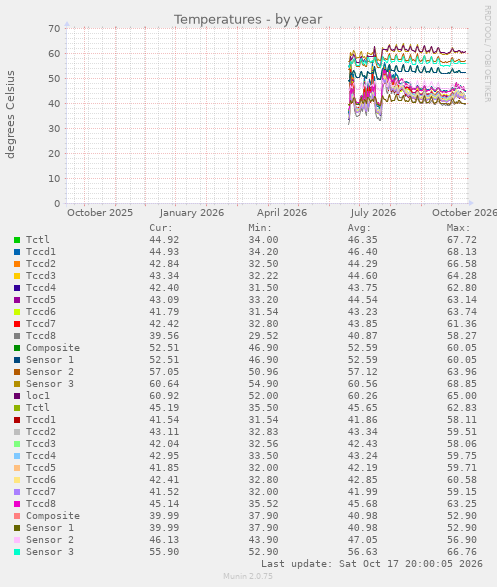
Task: Click the '0' y-axis tick label
Action: pos(57,203)
